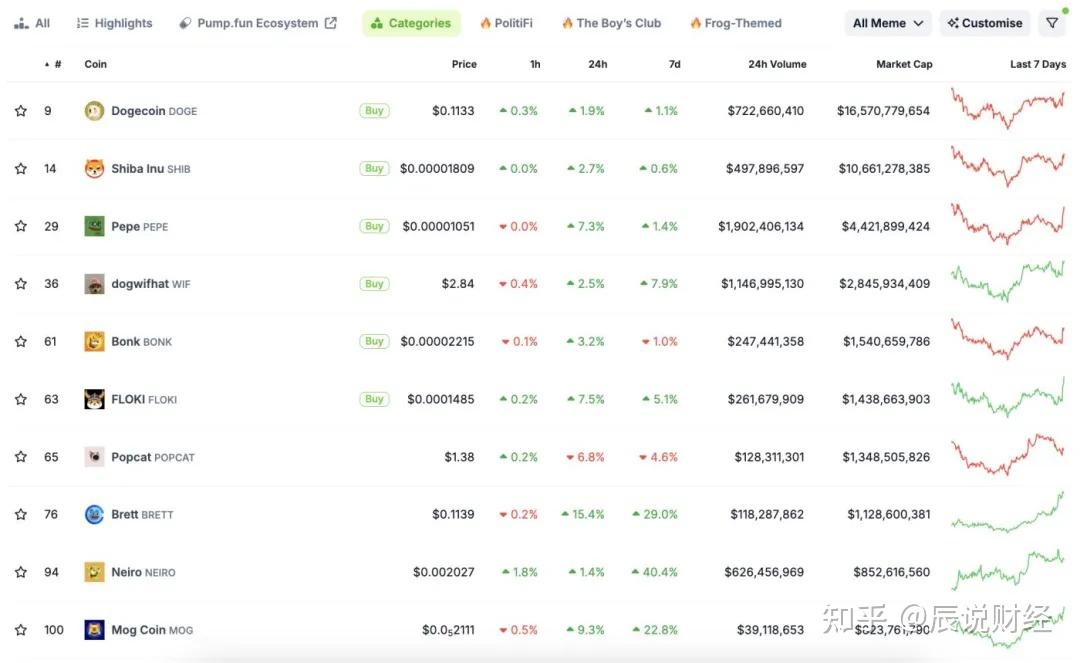Sort by 7d change column
Screen dimensions: 1080x663
(x=674, y=64)
